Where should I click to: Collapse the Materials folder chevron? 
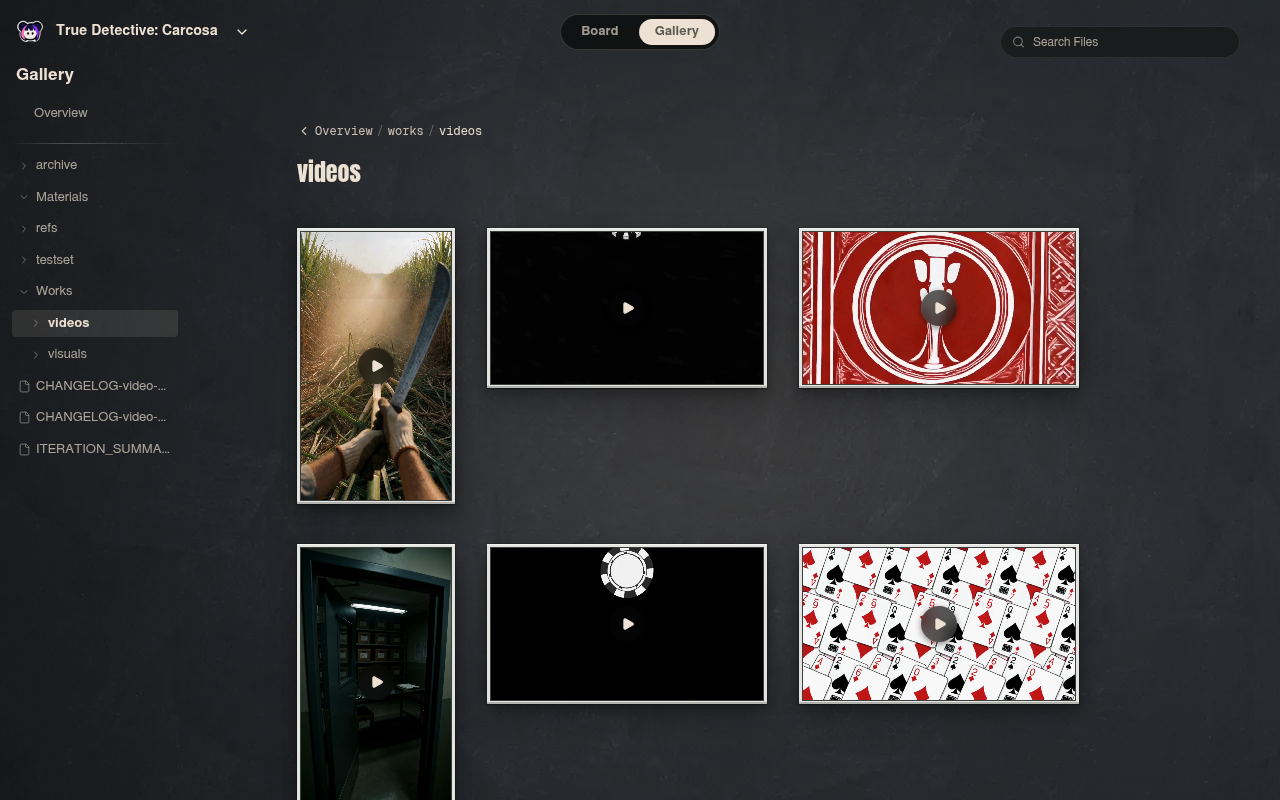24,197
